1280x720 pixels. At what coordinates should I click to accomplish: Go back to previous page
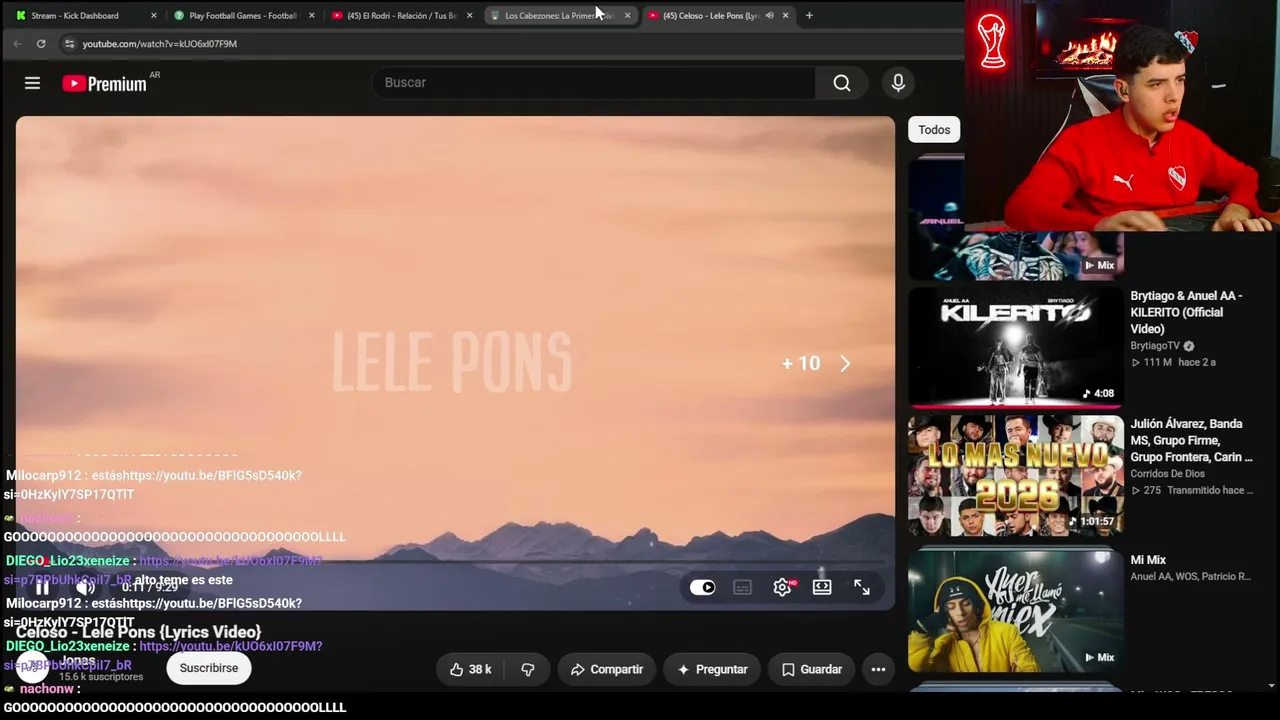click(x=17, y=44)
